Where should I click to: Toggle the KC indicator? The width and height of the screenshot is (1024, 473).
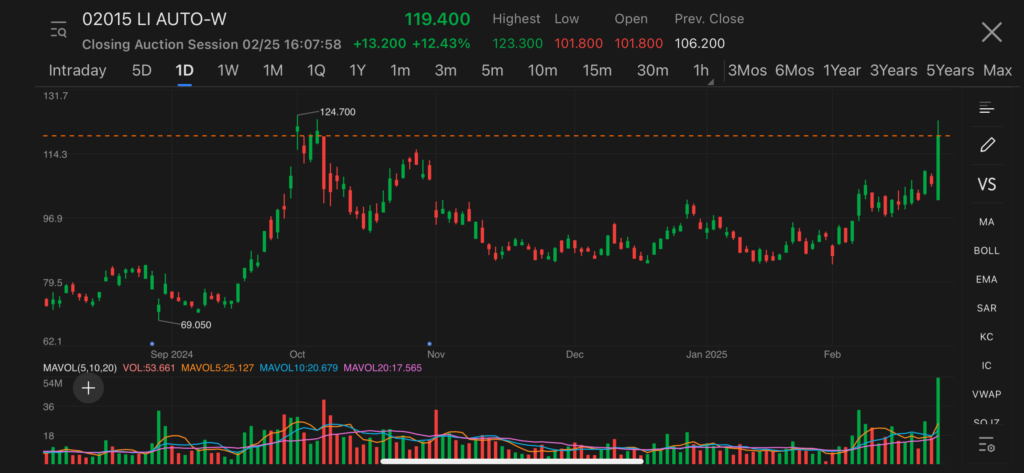[x=986, y=337]
